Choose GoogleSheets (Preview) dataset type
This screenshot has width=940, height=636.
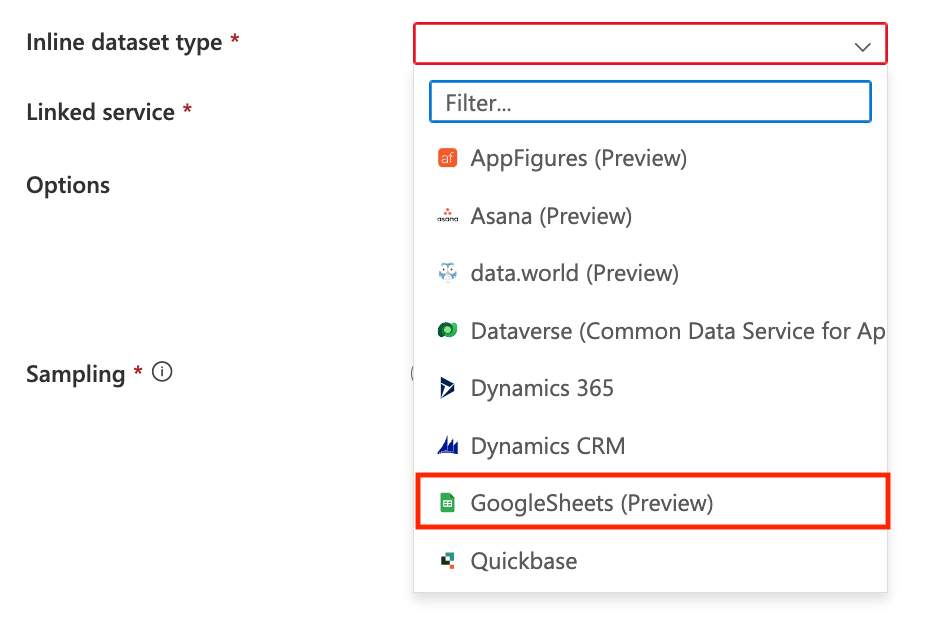[x=653, y=502]
